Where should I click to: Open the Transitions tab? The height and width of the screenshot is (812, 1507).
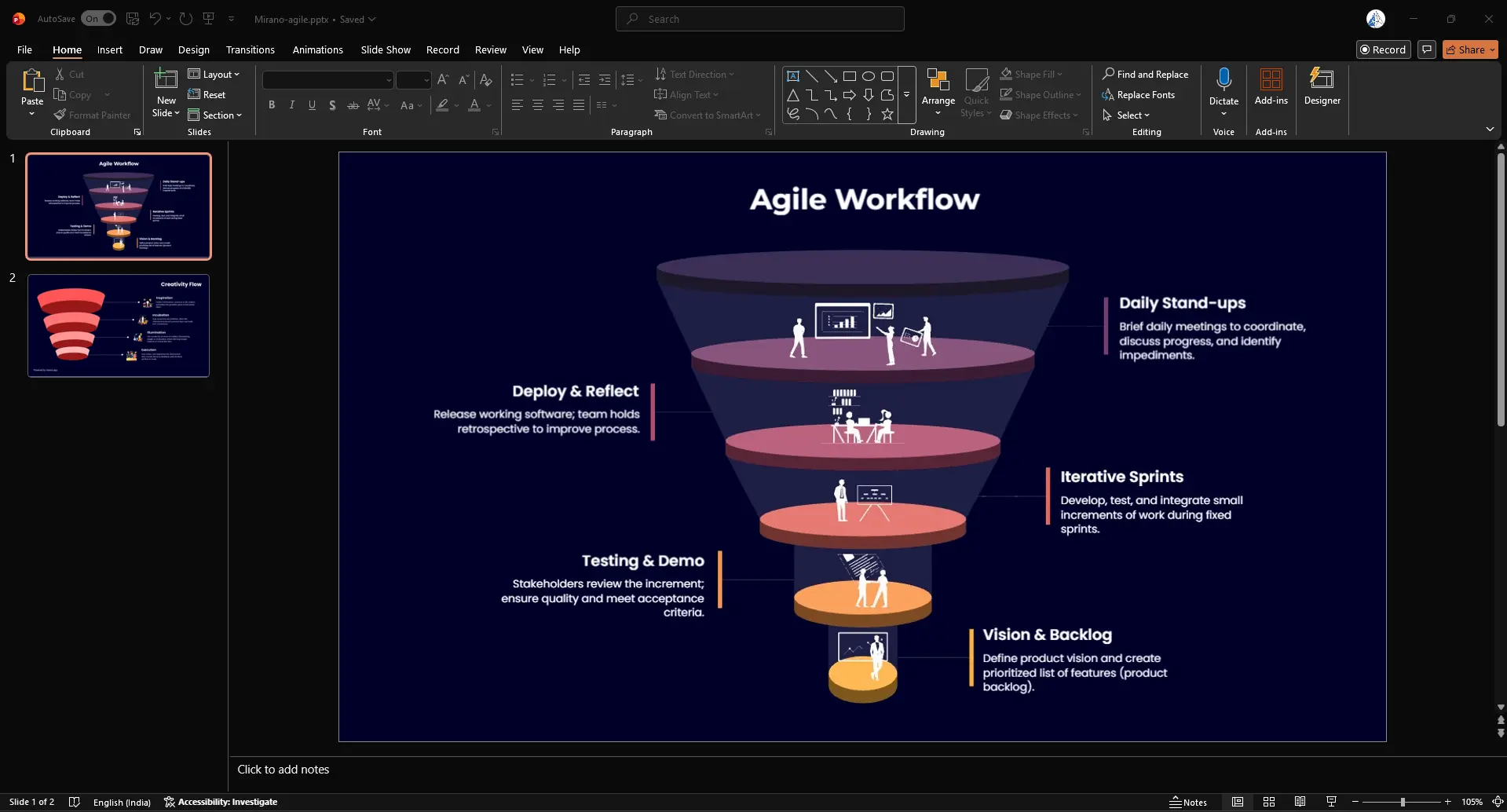point(250,49)
